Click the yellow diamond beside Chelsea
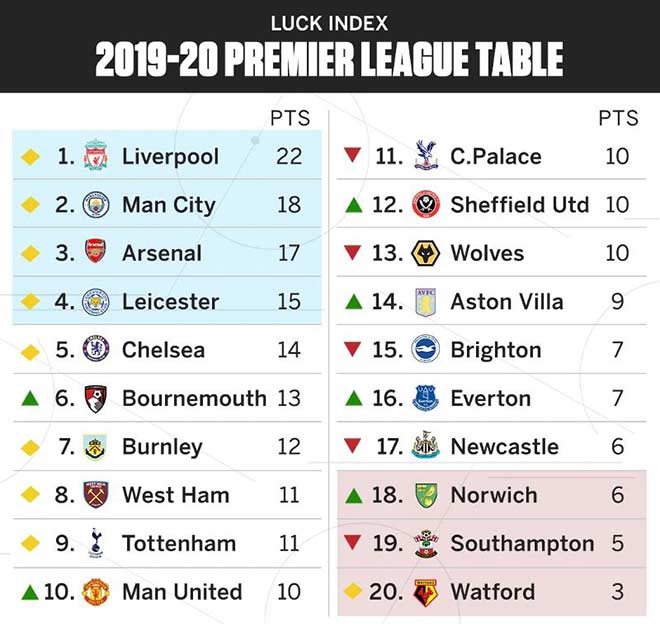Viewport: 660px width, 624px height. click(30, 352)
